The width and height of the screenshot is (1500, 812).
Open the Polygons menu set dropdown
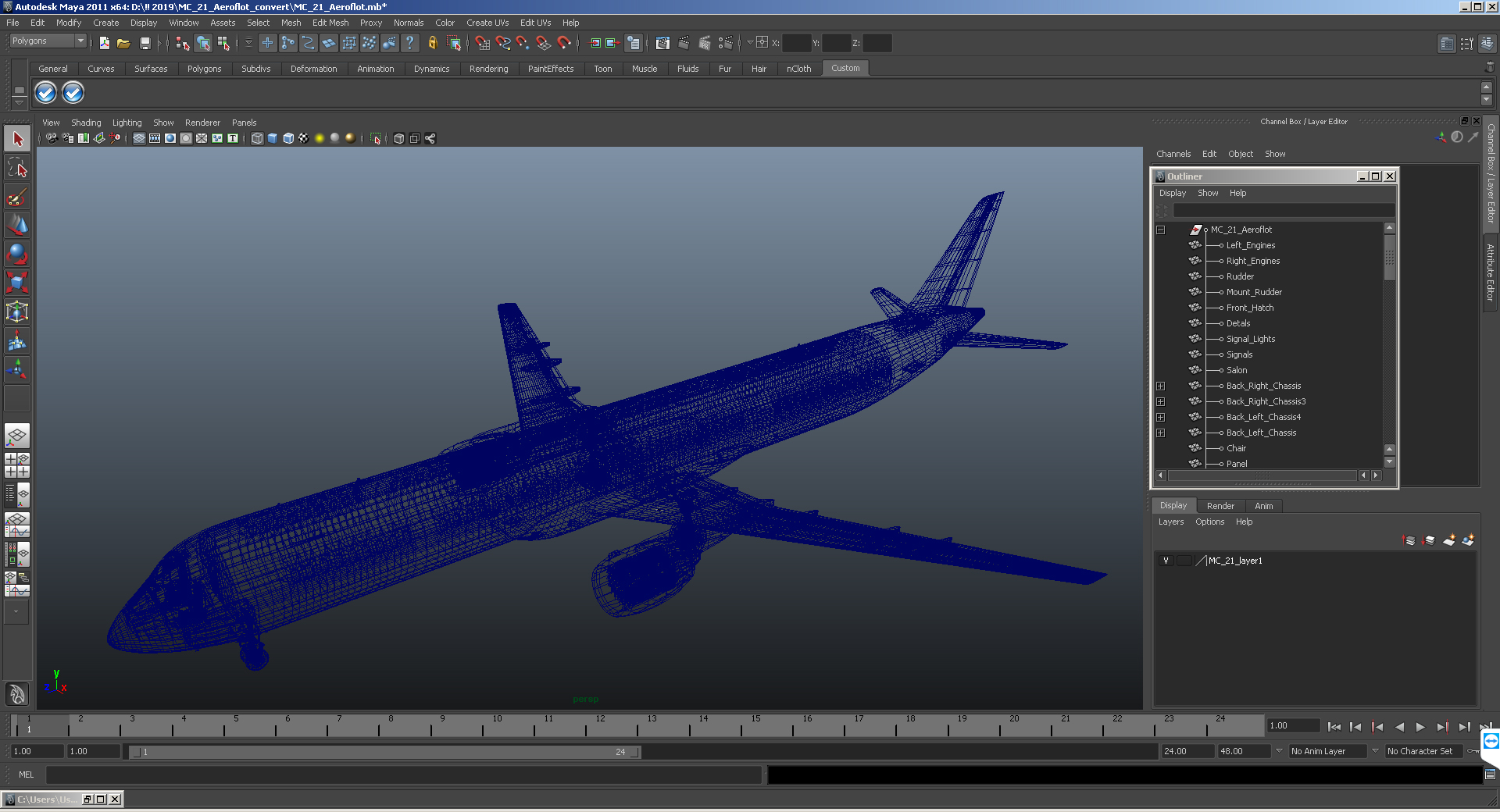coord(48,41)
